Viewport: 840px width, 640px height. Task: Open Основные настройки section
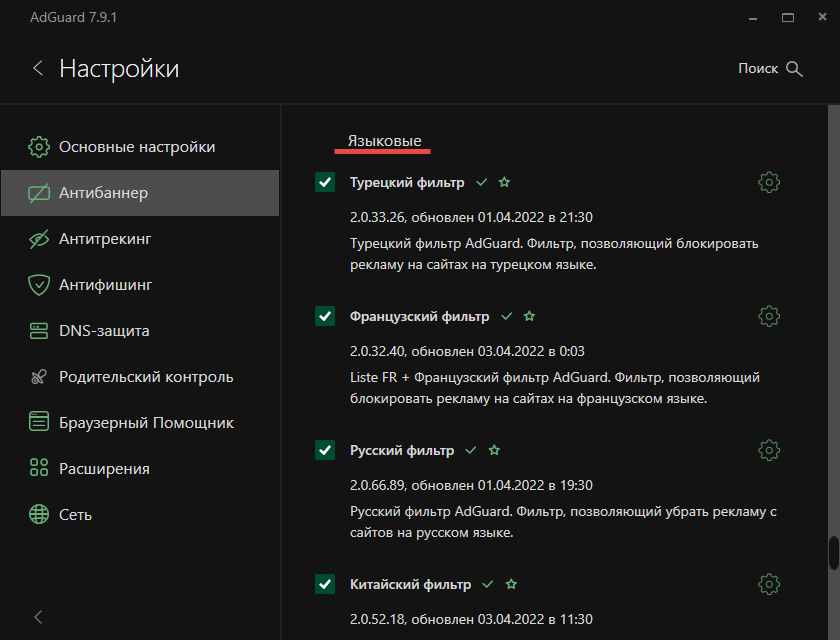point(140,147)
